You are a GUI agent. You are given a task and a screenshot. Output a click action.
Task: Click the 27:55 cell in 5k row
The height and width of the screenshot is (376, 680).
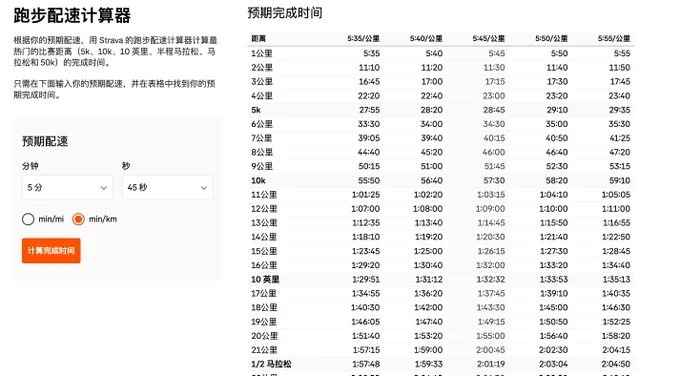tap(369, 110)
